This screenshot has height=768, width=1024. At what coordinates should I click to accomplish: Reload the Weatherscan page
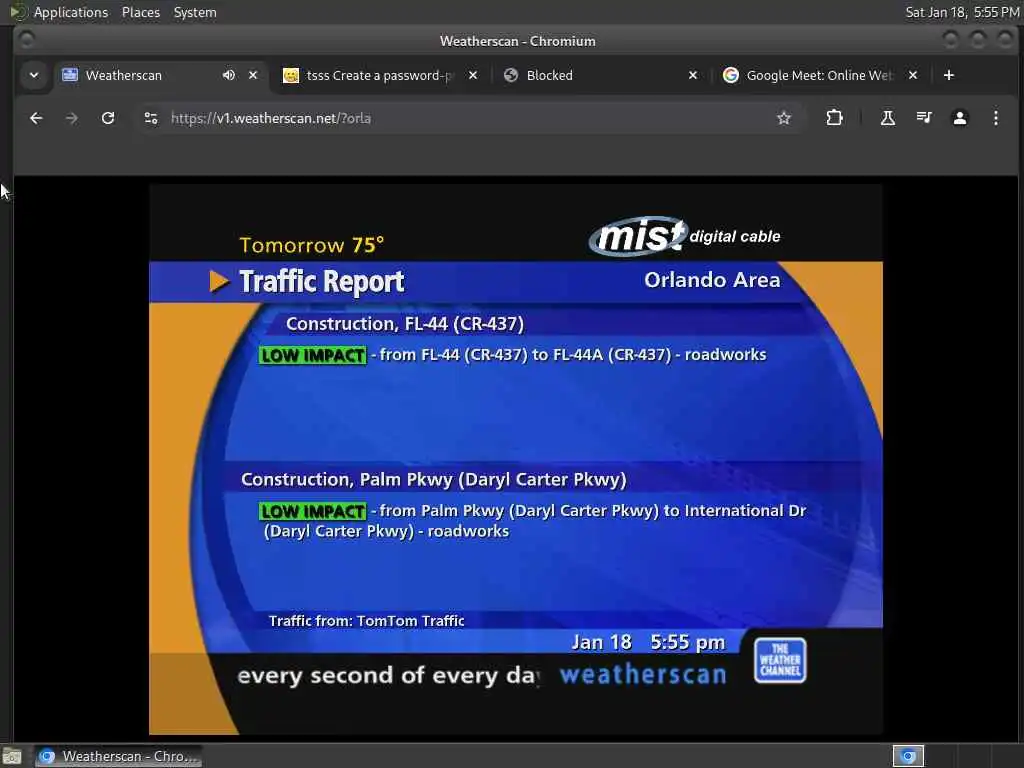click(108, 118)
